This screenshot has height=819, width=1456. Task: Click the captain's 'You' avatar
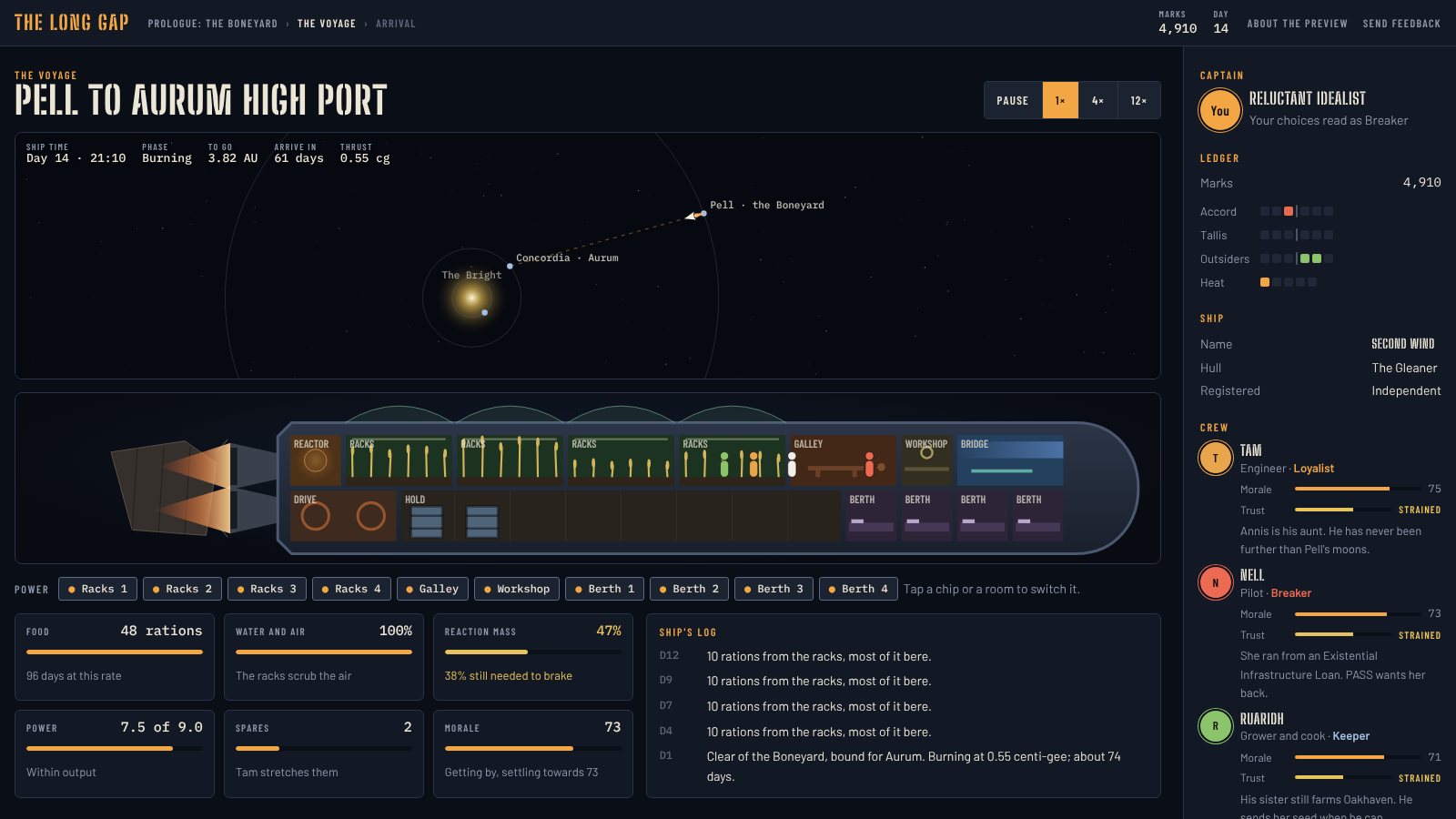1219,111
